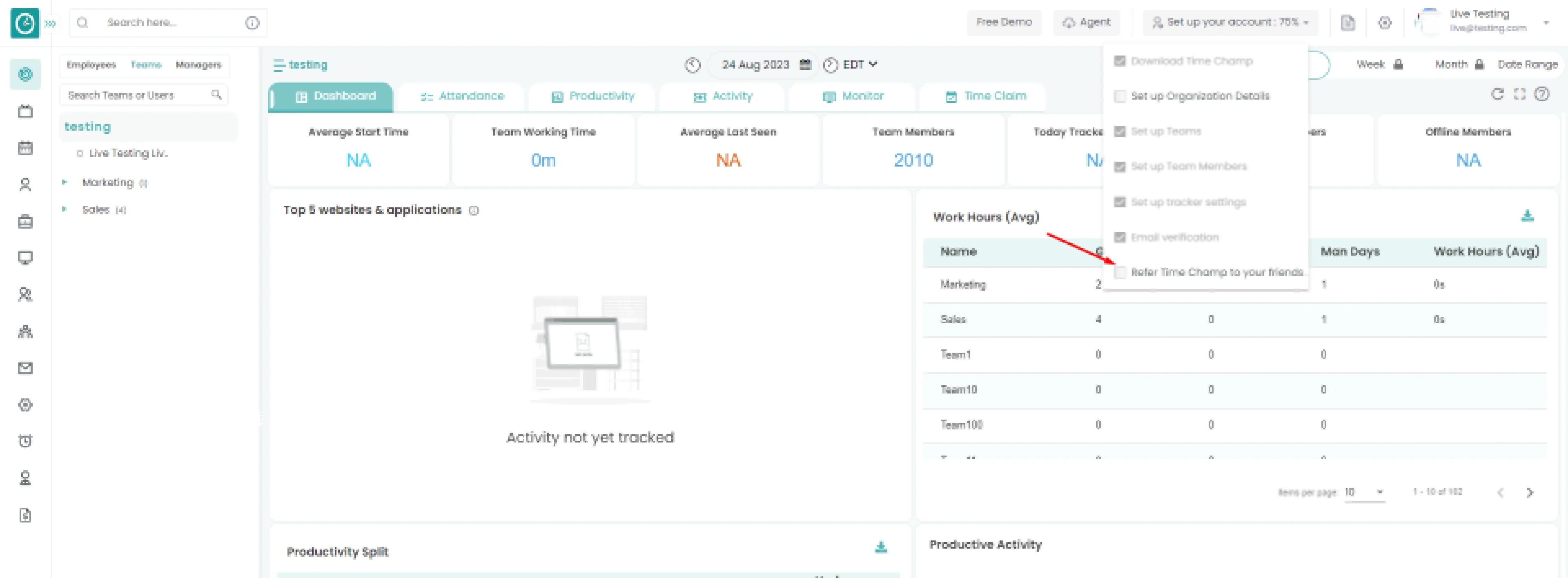
Task: Refresh the dashboard with the reload icon
Action: 1497,94
